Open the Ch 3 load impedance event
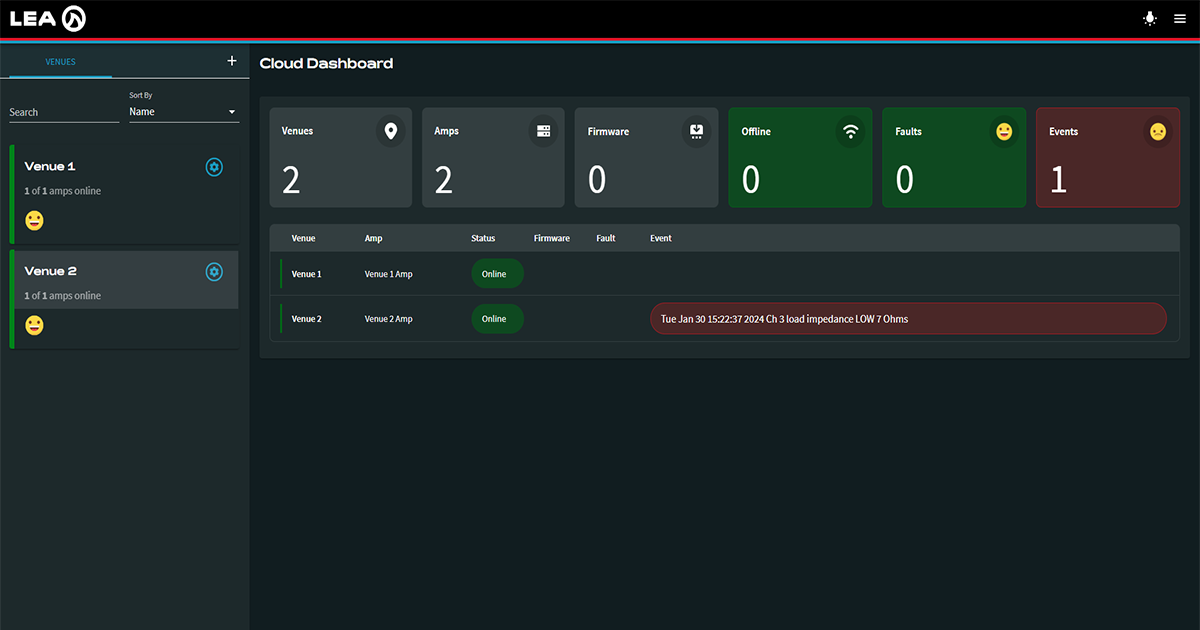The height and width of the screenshot is (630, 1200). click(907, 319)
